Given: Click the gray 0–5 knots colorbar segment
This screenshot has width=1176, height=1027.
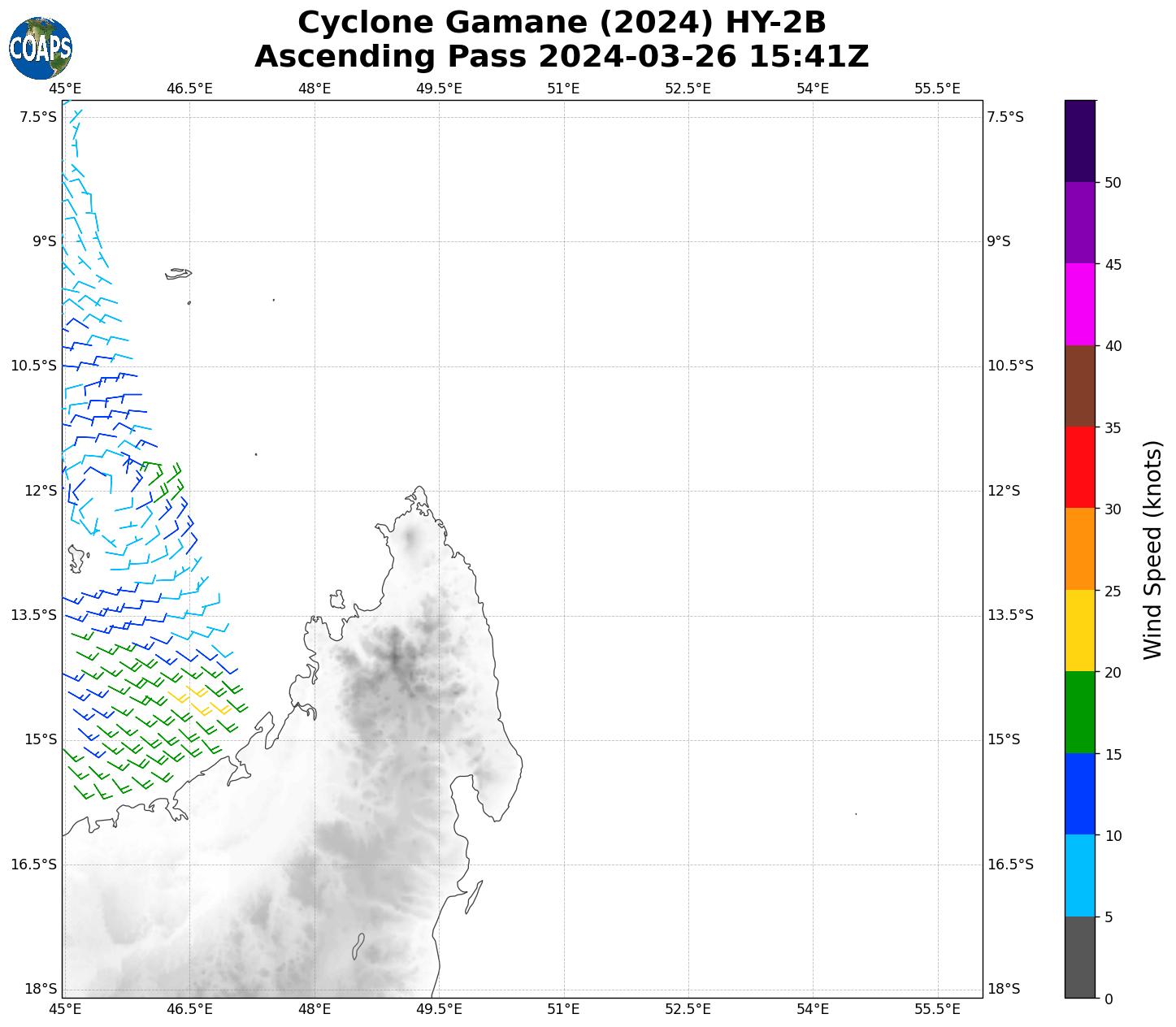Looking at the screenshot, I should coord(1080,957).
